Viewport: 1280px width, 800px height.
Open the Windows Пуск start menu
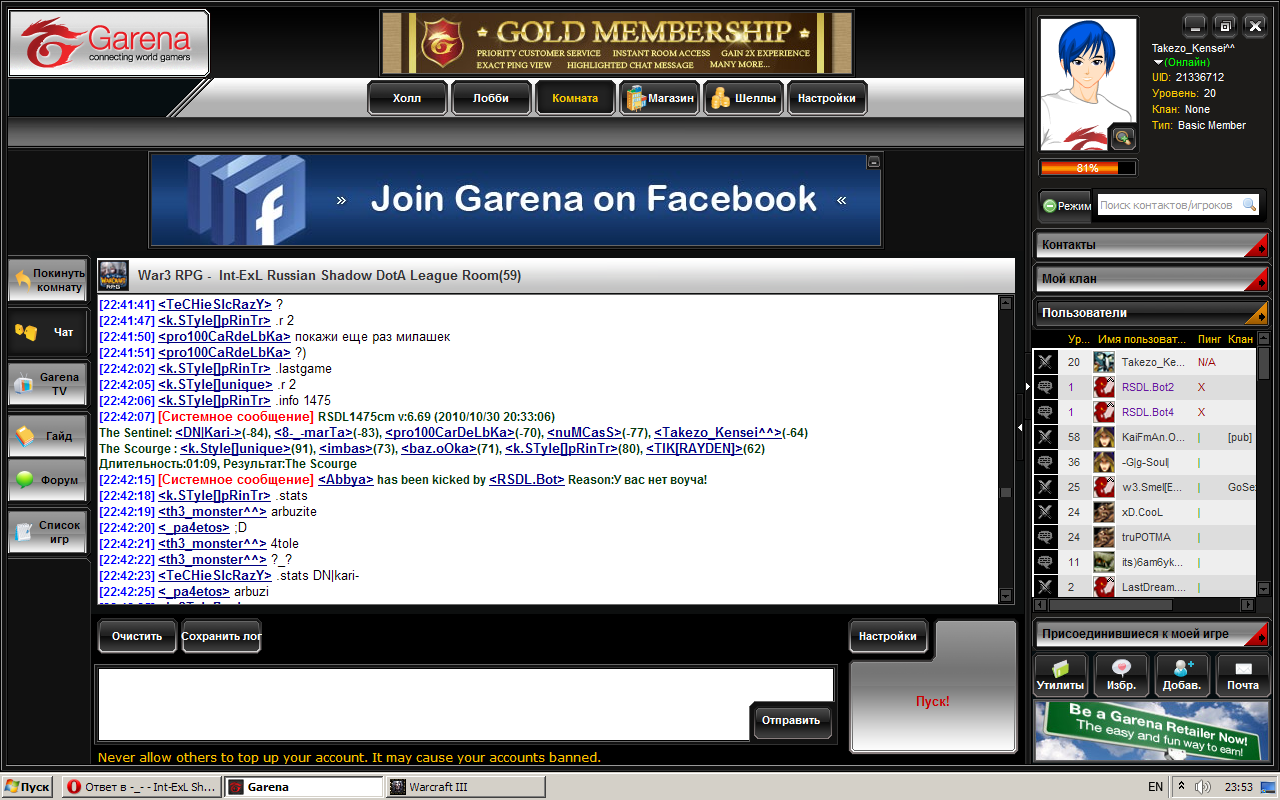pos(28,787)
